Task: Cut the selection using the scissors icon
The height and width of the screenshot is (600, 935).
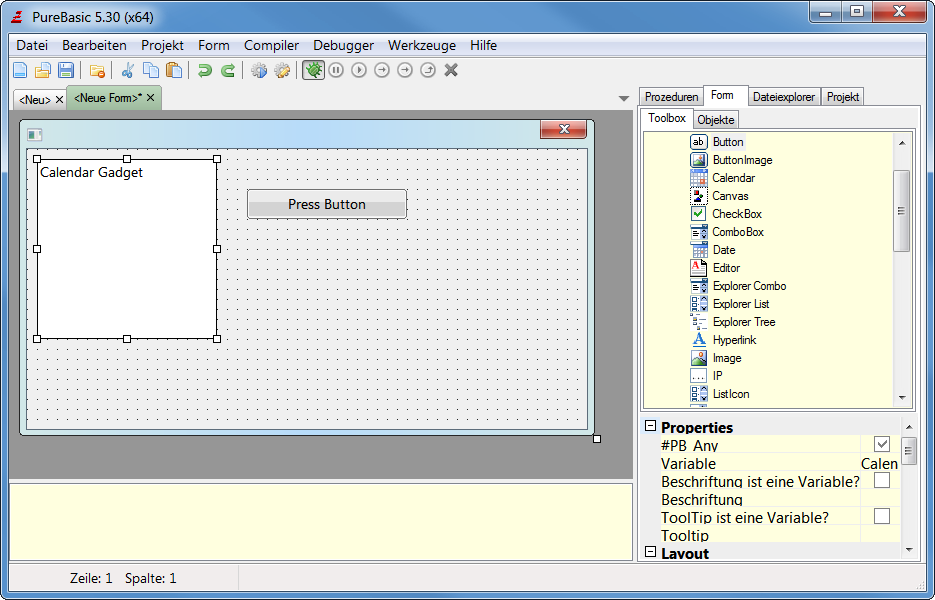Action: [x=127, y=70]
